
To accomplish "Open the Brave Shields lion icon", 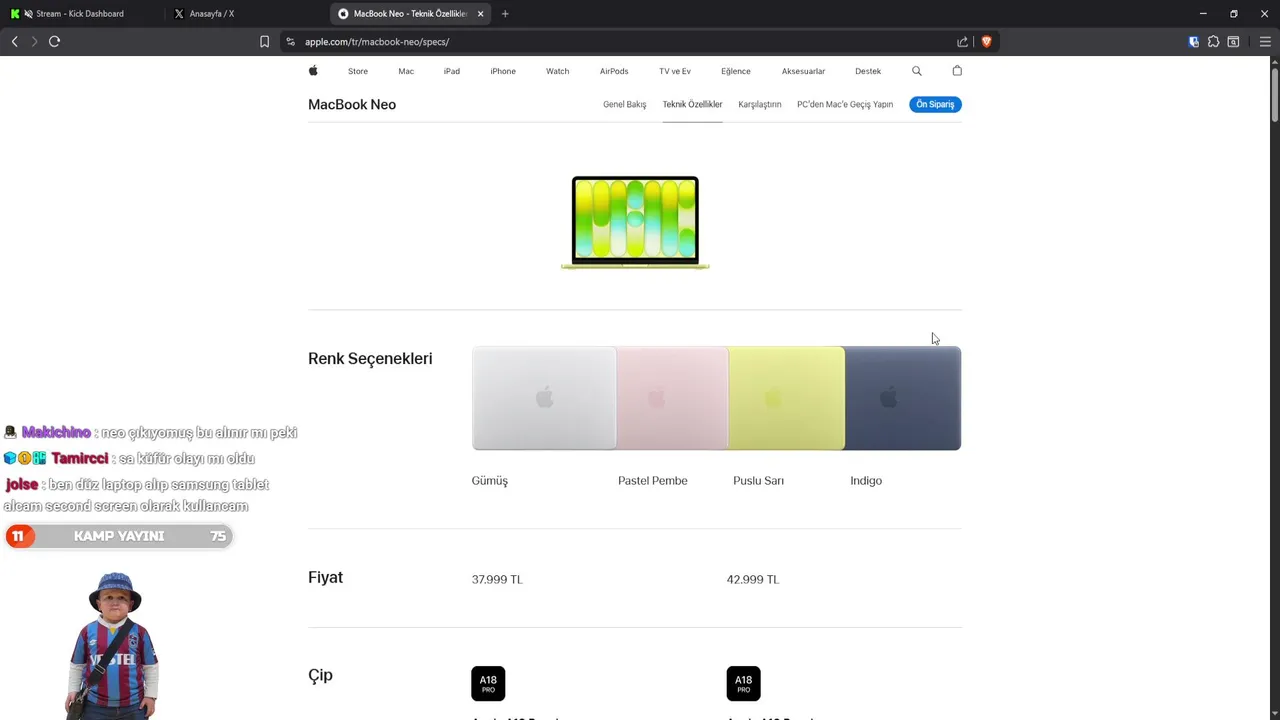I will 986,41.
